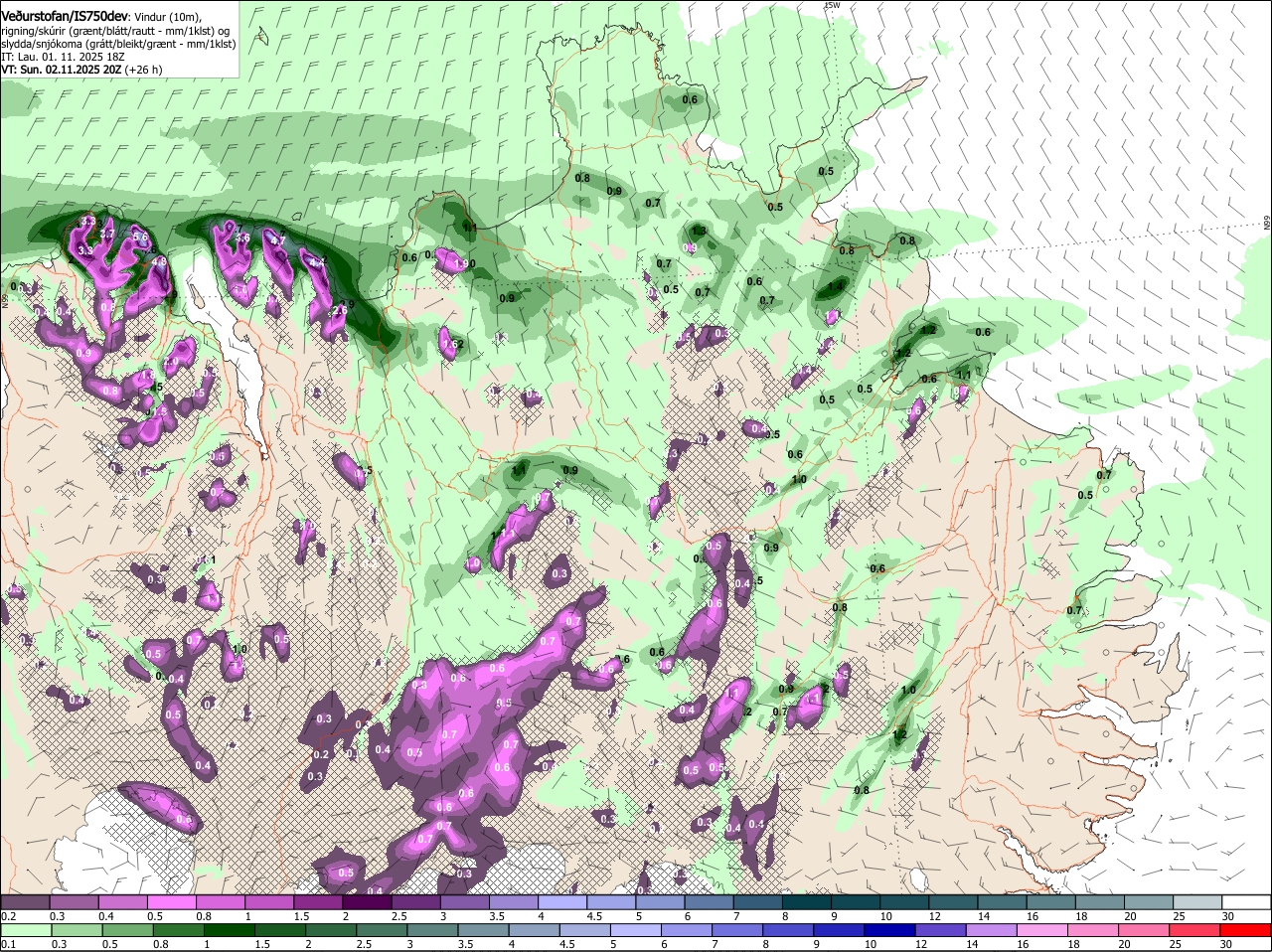
Task: Select the darkest green 1–1.5 rain legend swatch
Action: (x=229, y=930)
